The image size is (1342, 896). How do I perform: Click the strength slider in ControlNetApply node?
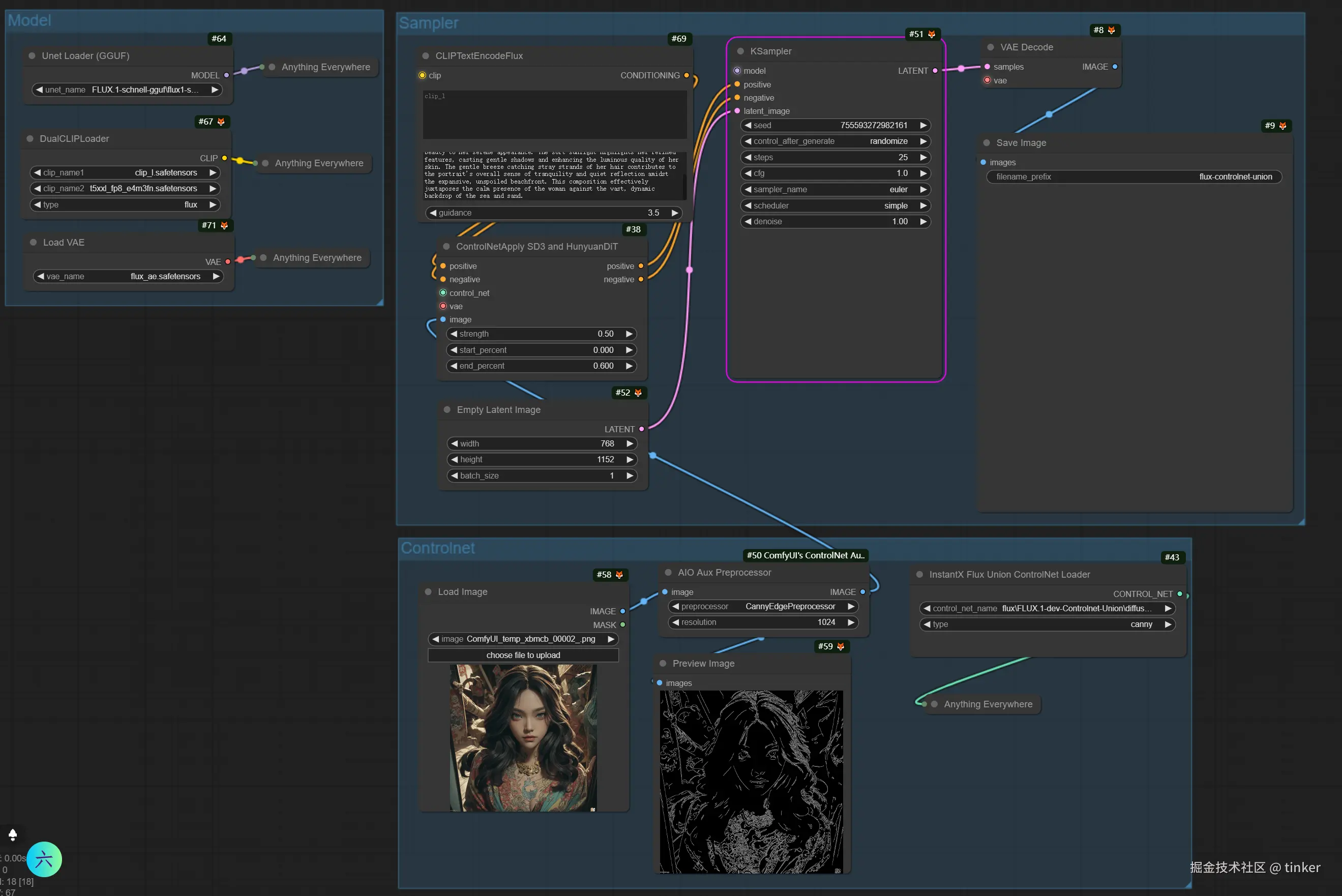click(x=541, y=334)
